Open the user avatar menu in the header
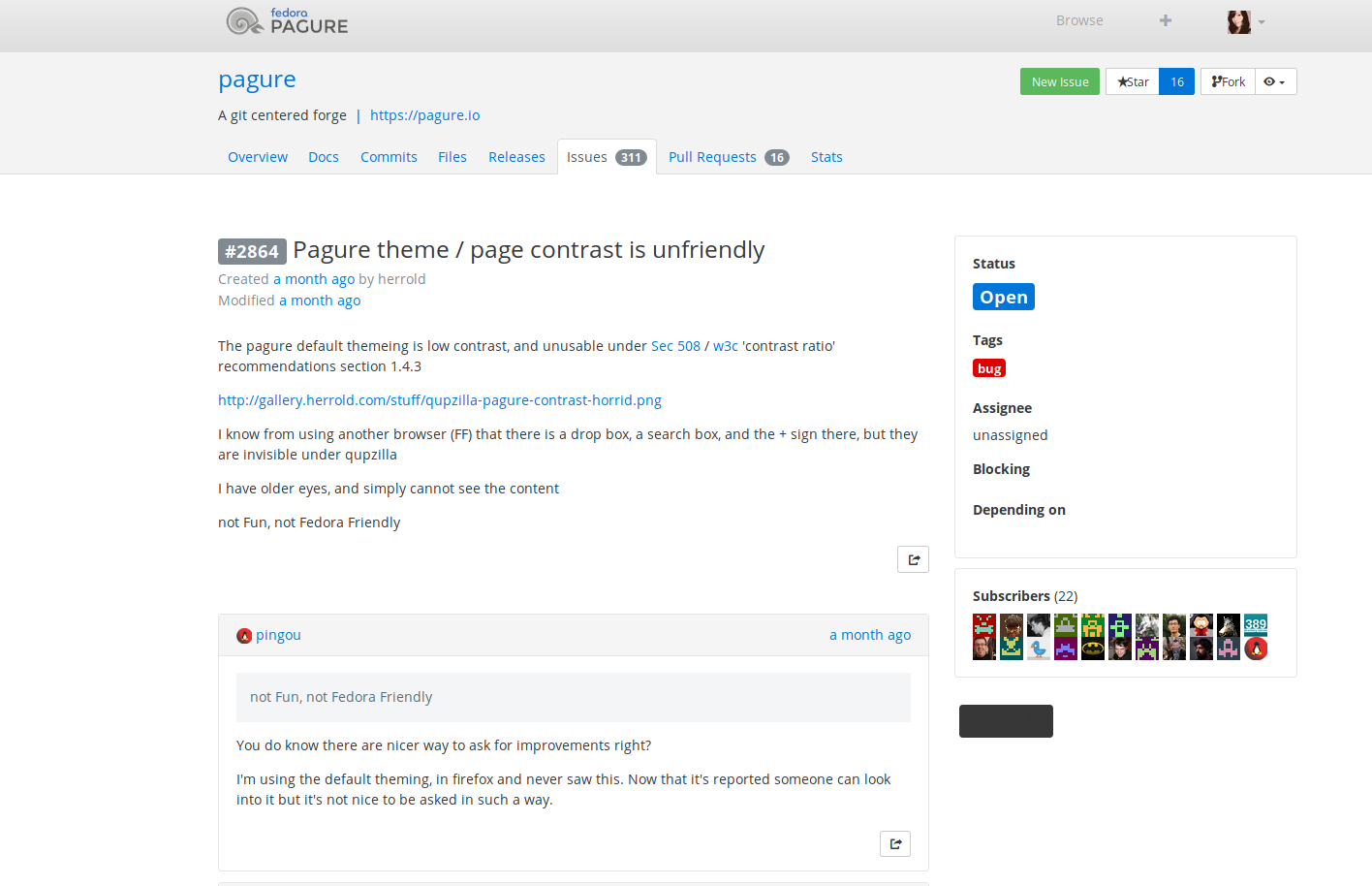The image size is (1372, 886). 1246,21
